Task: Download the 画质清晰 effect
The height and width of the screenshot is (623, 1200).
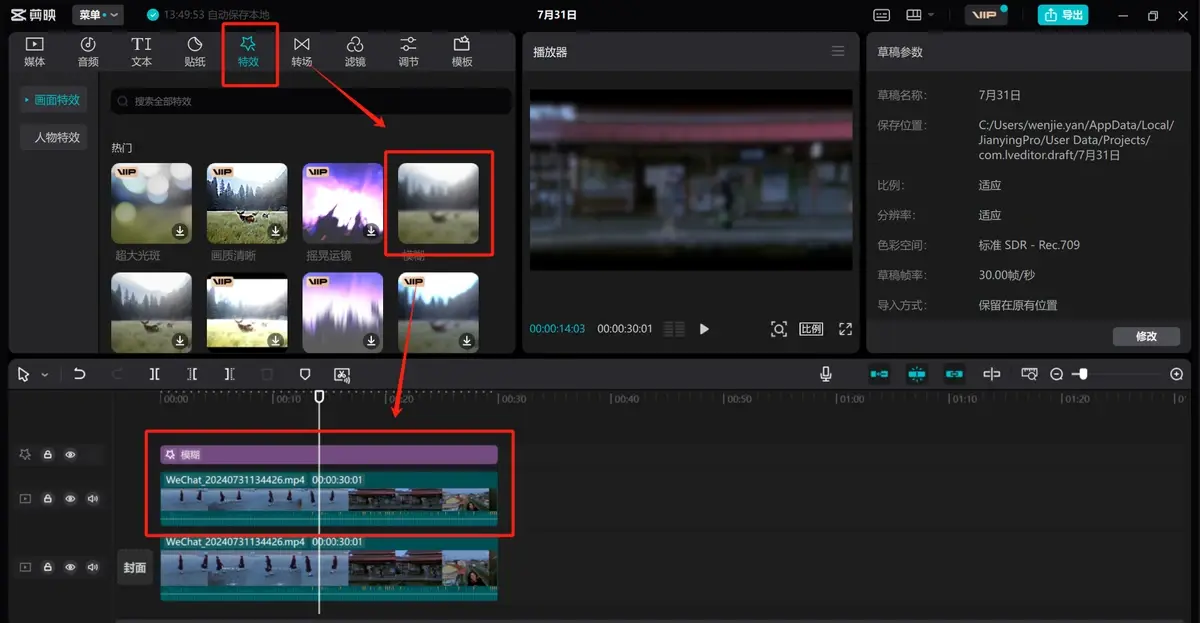Action: 275,231
